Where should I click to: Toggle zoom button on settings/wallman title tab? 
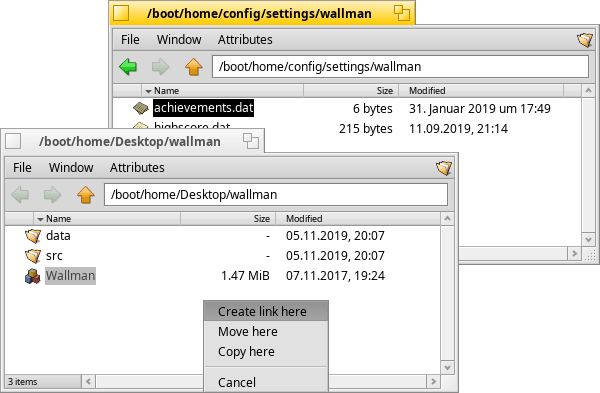coord(402,13)
